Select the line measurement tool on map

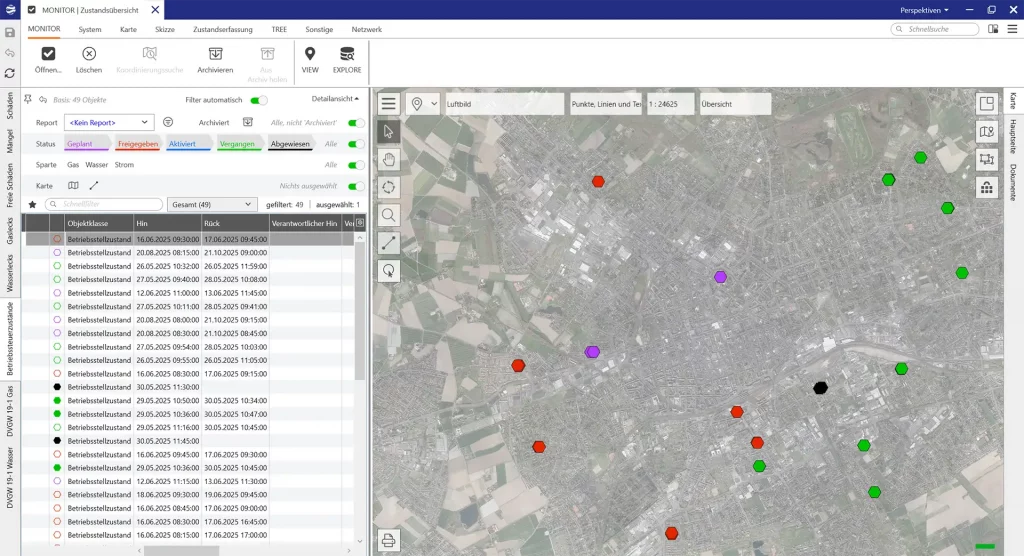pos(389,243)
